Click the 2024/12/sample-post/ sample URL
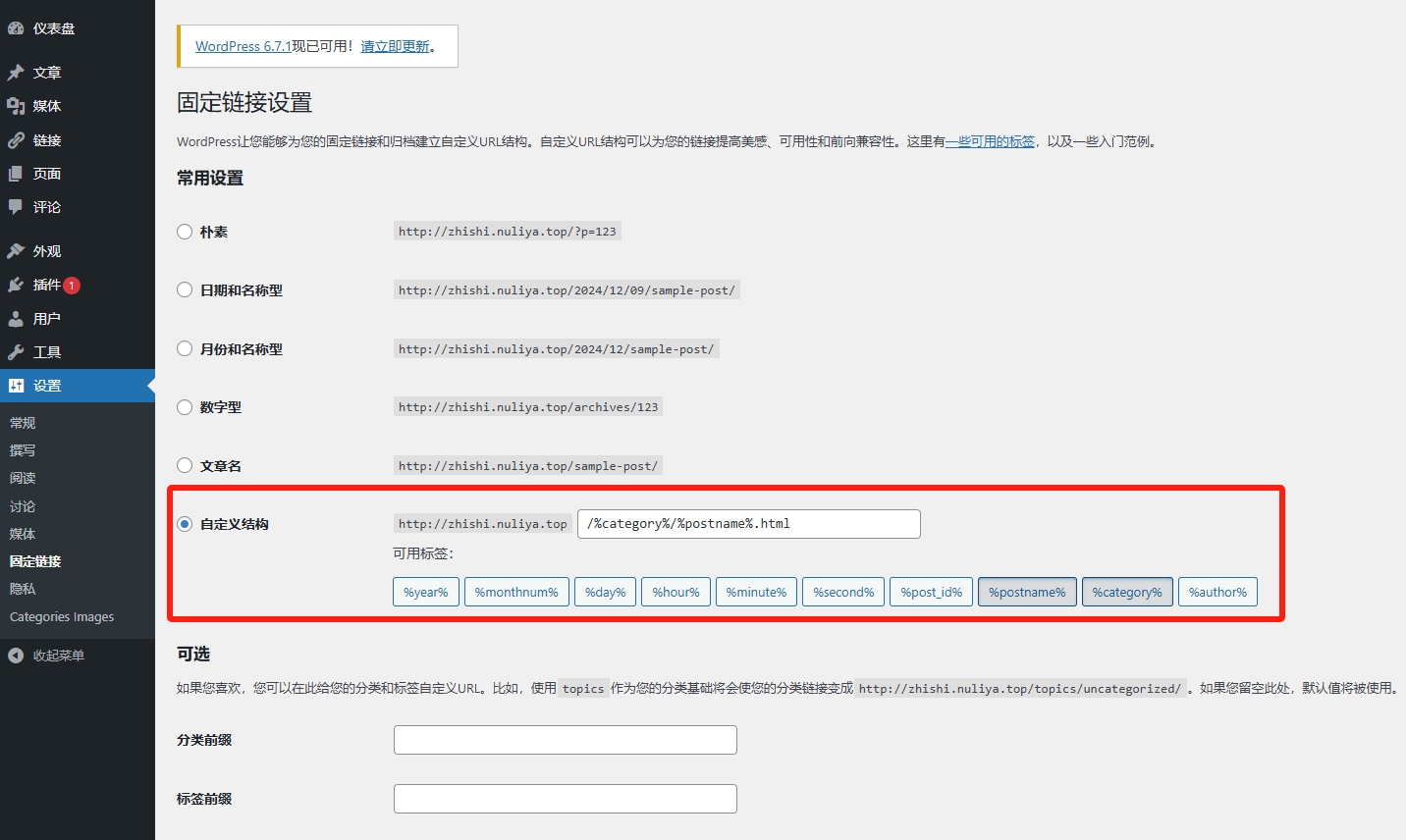 (557, 348)
